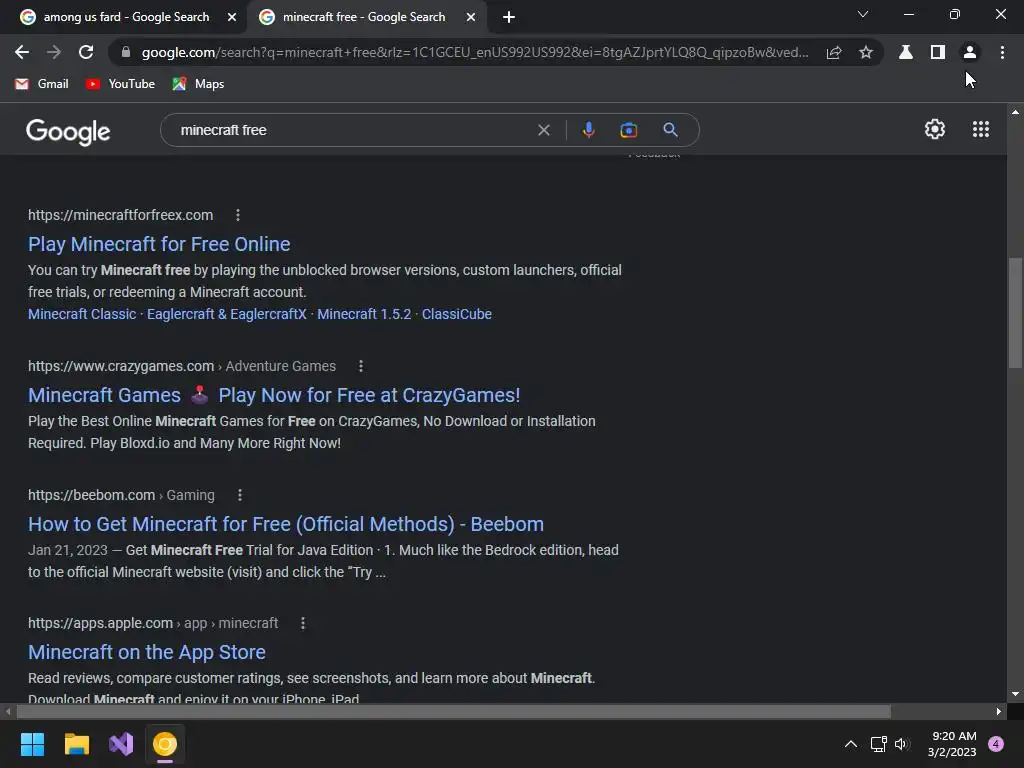
Task: Open clock showing 9:20 AM
Action: [x=952, y=744]
